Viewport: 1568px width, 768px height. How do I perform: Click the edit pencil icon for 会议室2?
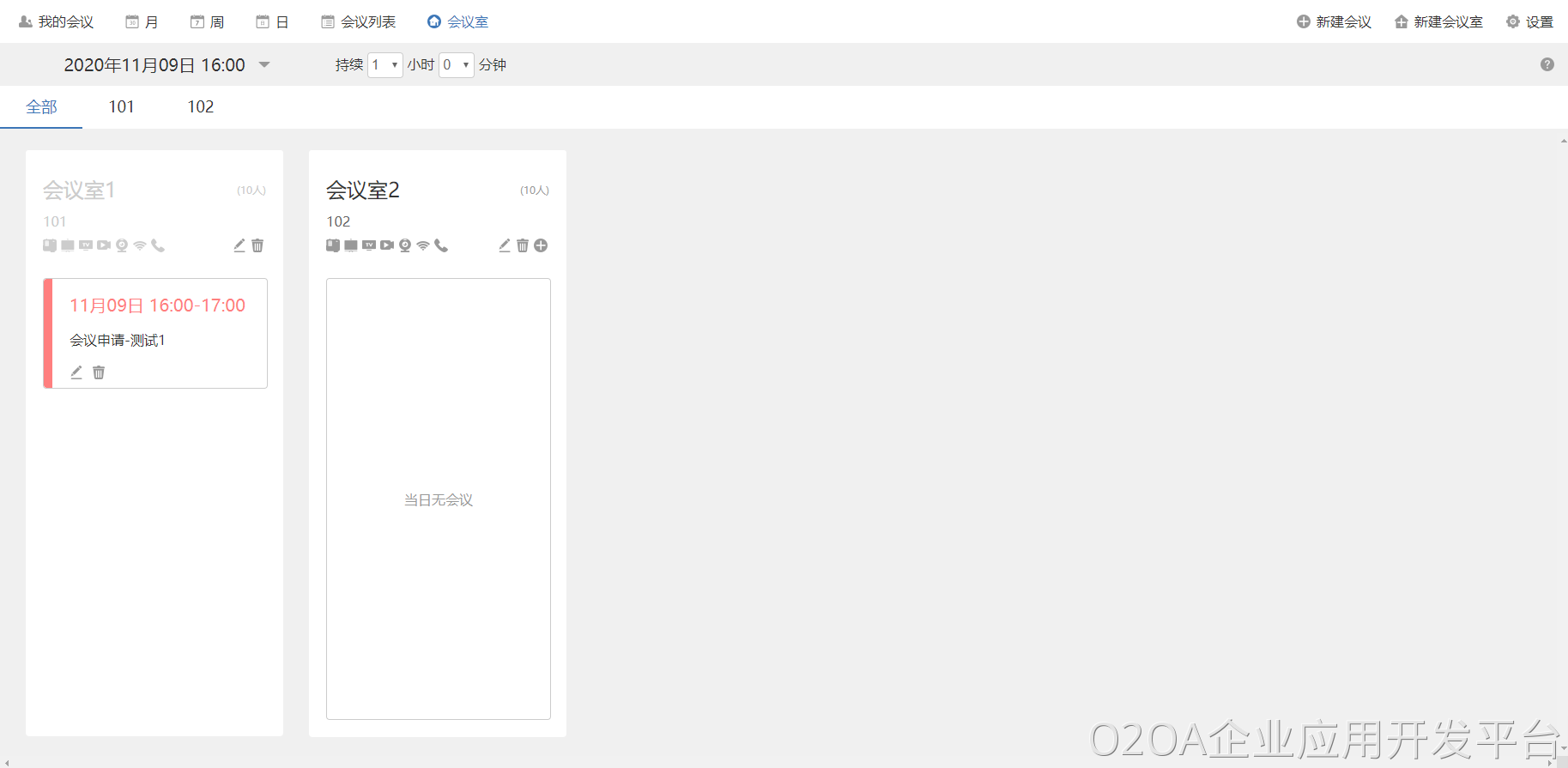(505, 245)
